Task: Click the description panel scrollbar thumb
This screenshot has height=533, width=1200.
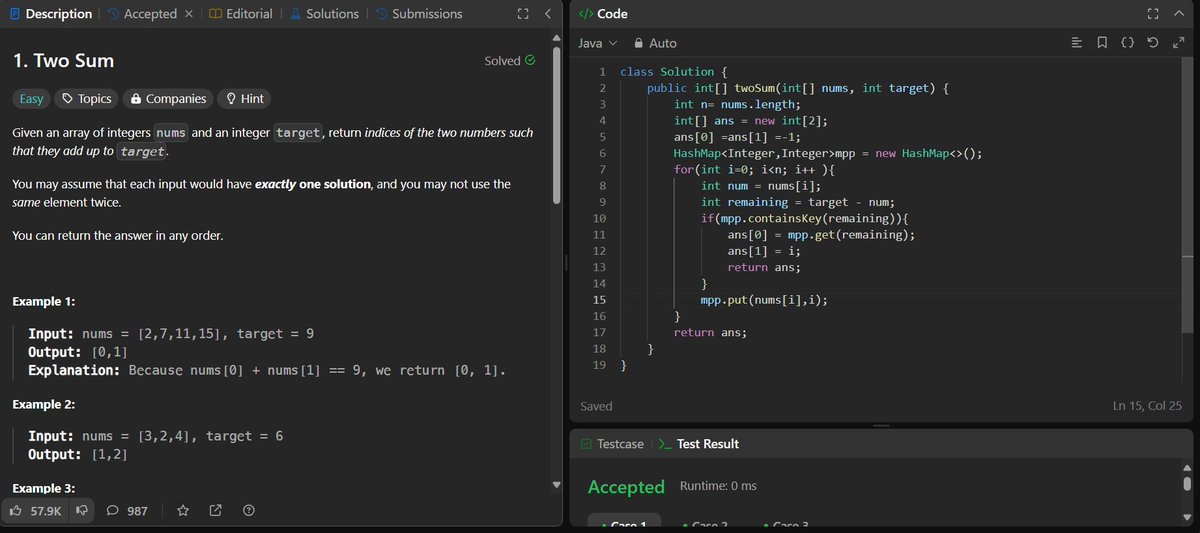Action: (x=557, y=124)
